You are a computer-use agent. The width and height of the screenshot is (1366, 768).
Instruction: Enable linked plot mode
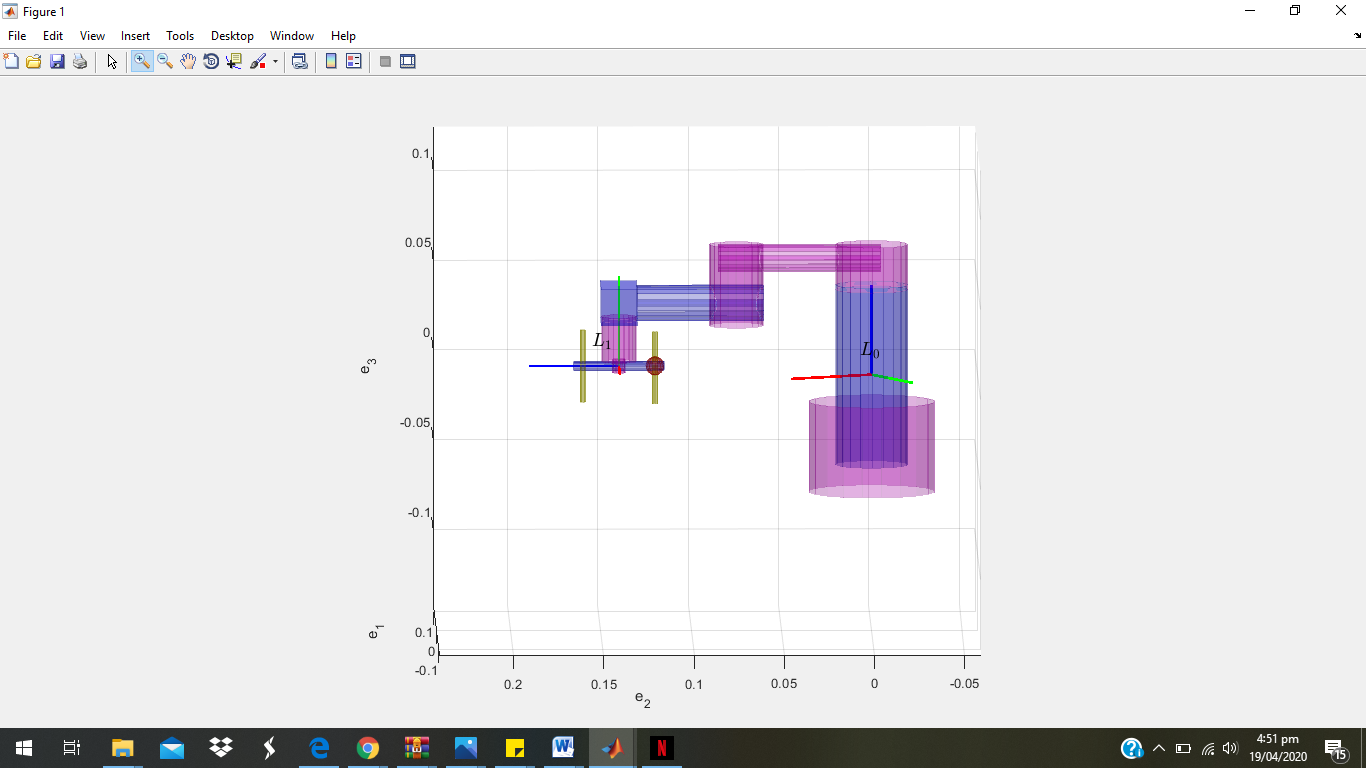[x=301, y=61]
